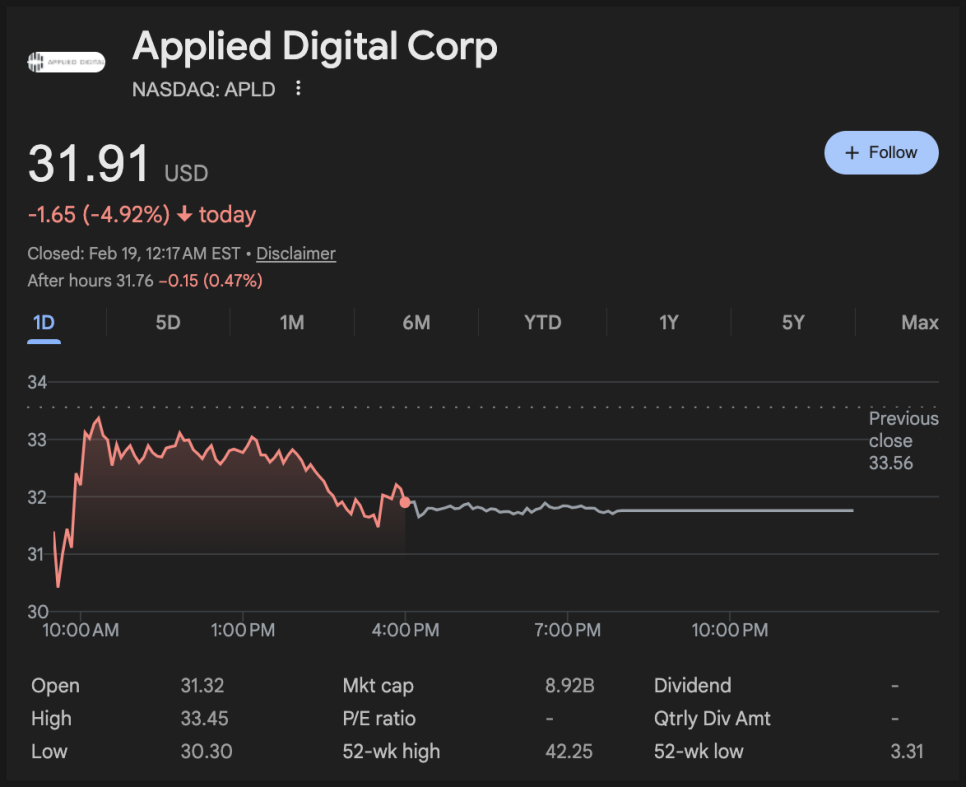Click the Applied Digital logo icon
Image resolution: width=966 pixels, height=787 pixels.
65,62
